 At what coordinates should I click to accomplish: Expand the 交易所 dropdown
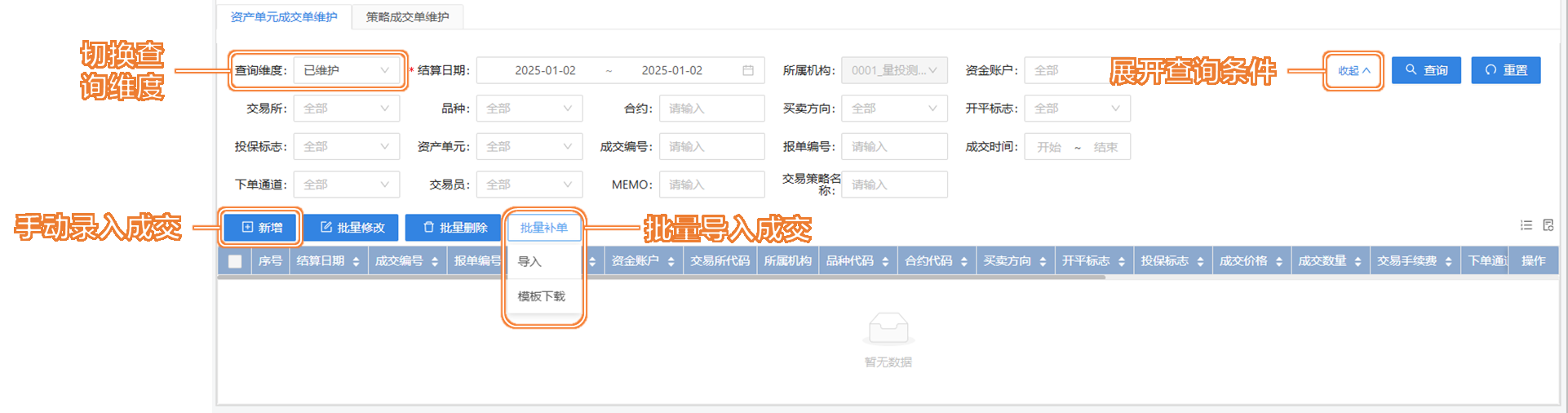pos(347,108)
